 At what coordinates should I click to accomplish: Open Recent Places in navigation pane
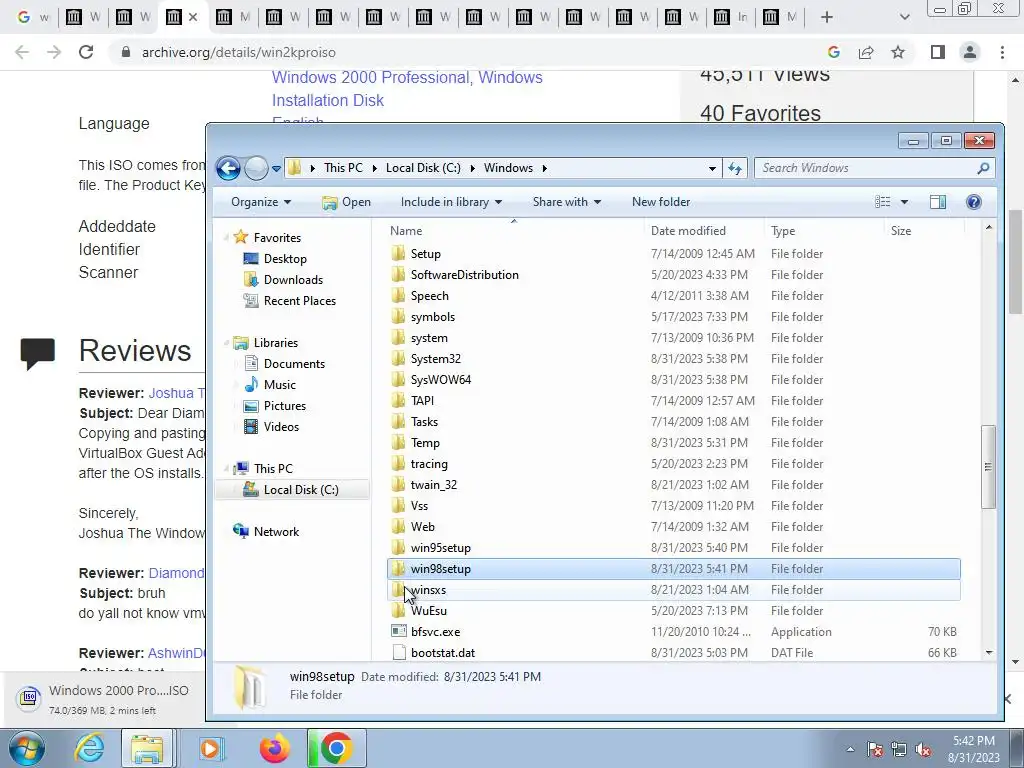[299, 300]
